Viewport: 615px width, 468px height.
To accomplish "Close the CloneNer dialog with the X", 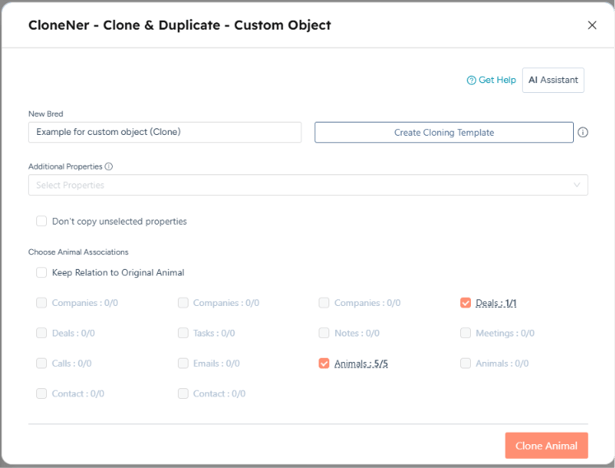I will pyautogui.click(x=592, y=25).
